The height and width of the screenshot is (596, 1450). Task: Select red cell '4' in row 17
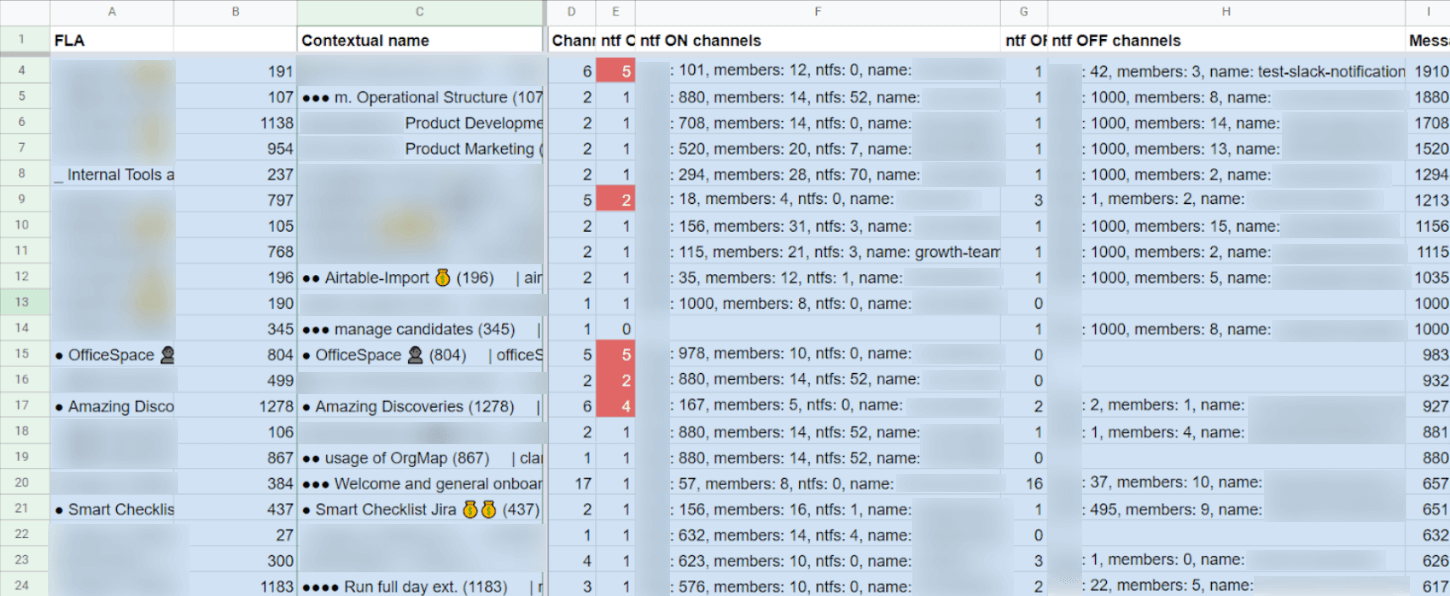(x=615, y=407)
